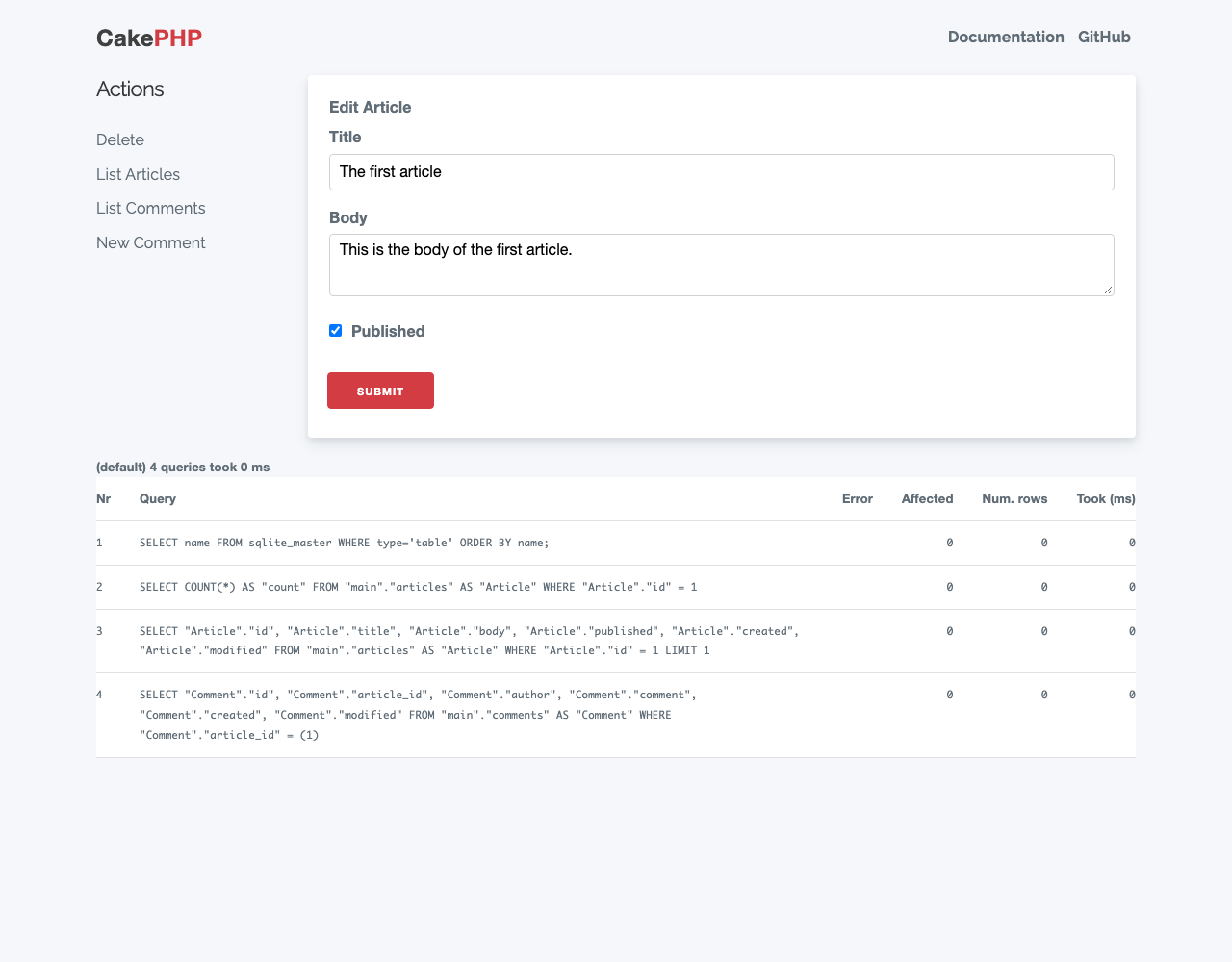Click the Query column header

tap(158, 498)
